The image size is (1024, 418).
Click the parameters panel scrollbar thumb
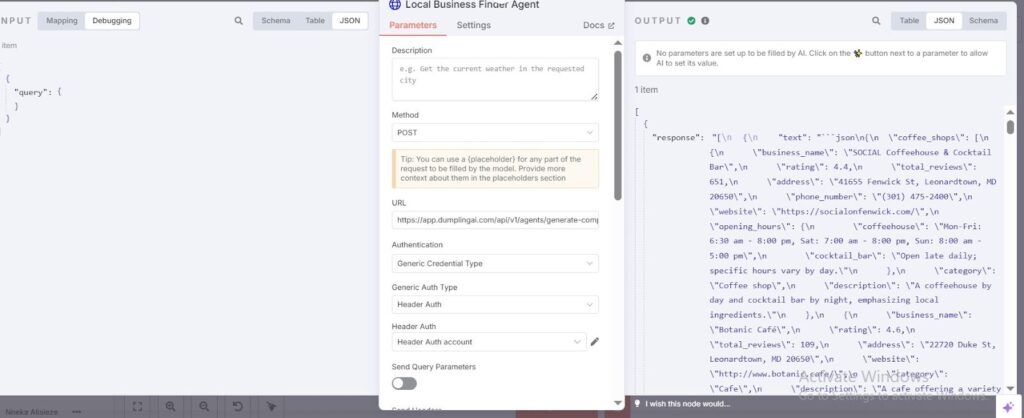tap(618, 125)
